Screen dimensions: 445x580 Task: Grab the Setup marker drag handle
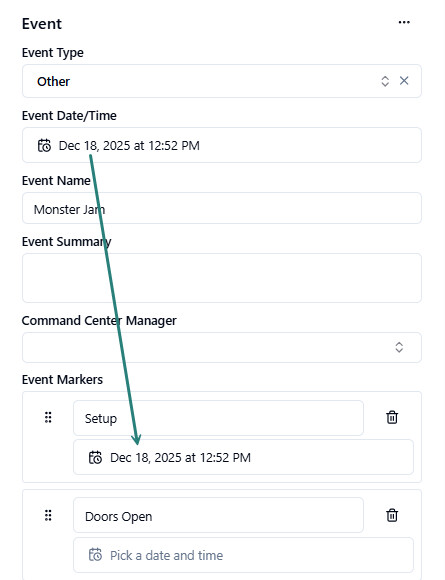[48, 417]
